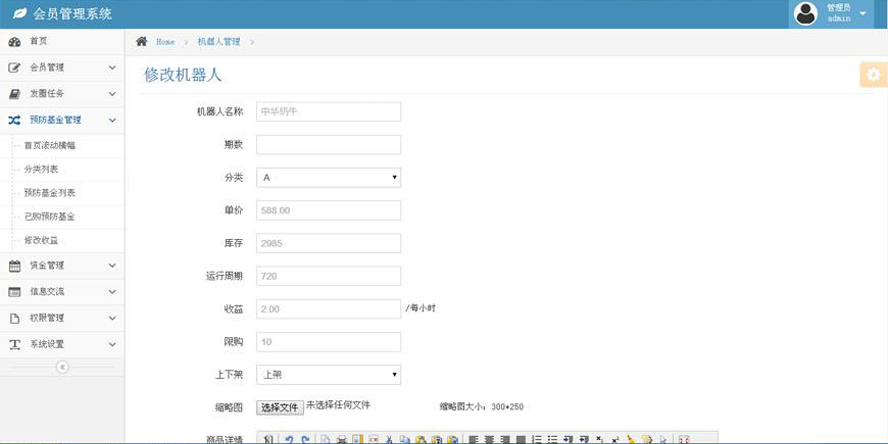The height and width of the screenshot is (444, 888).
Task: Open the 上下架 dropdown showing 上架
Action: pyautogui.click(x=328, y=374)
